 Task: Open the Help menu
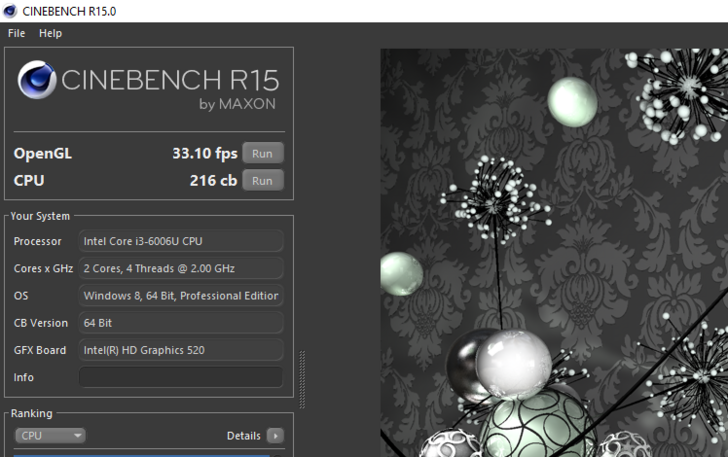click(50, 33)
